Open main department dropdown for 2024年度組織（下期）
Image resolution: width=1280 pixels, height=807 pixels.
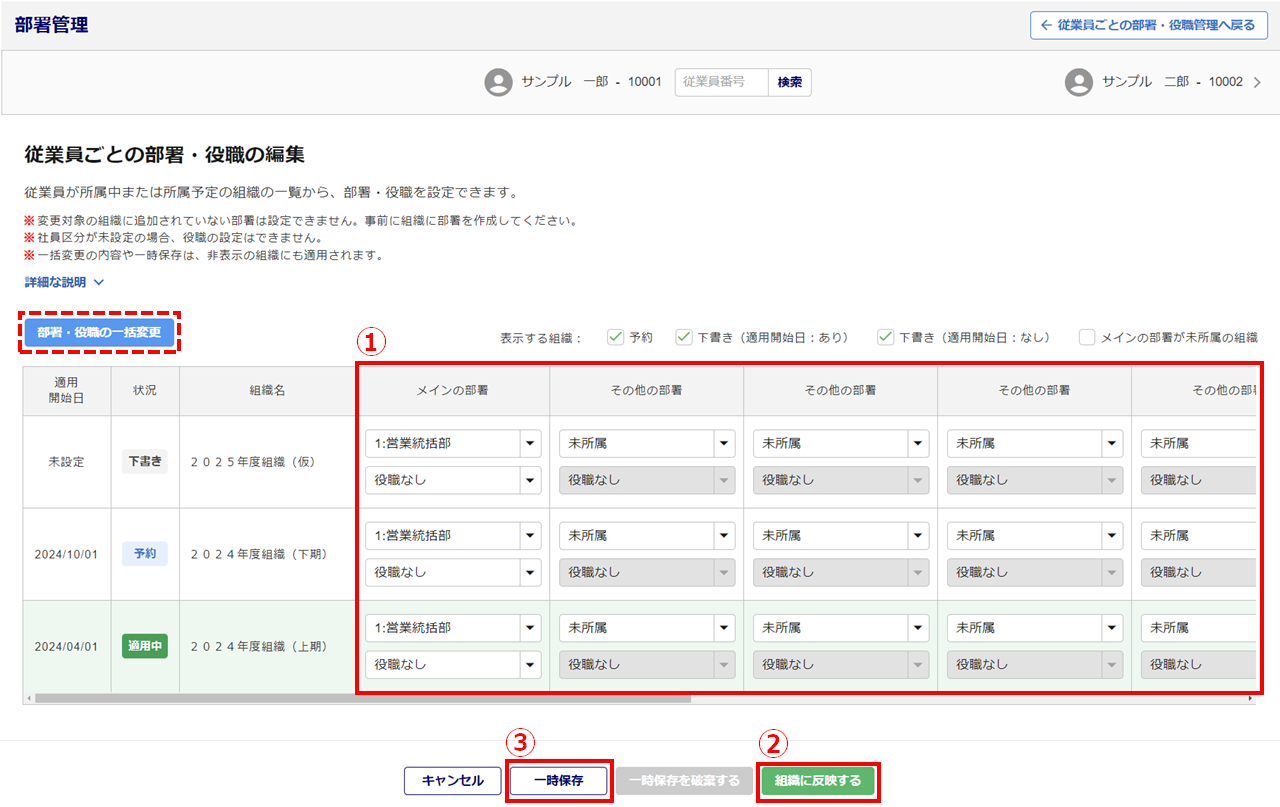coord(453,536)
